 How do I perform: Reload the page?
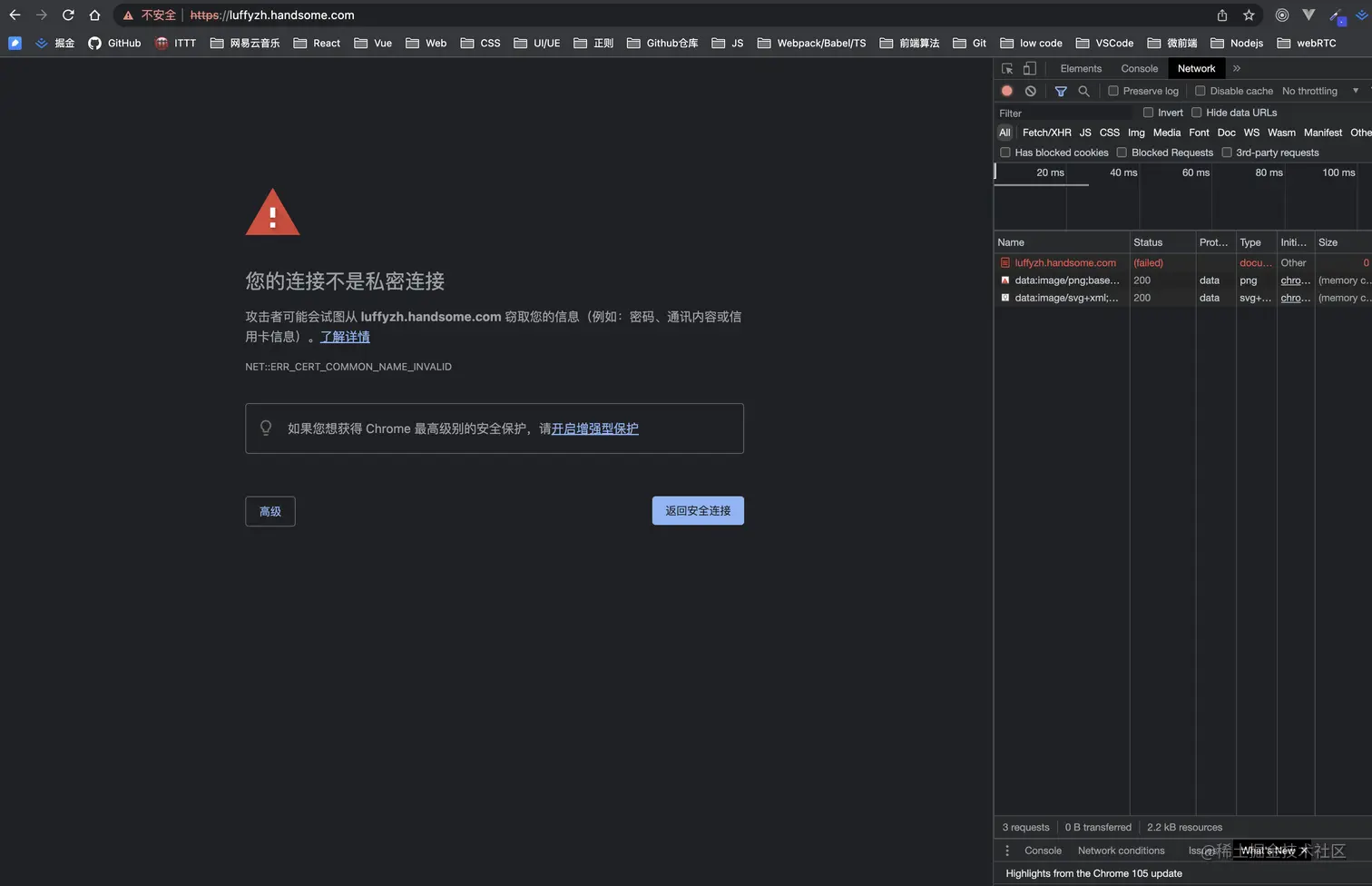68,15
